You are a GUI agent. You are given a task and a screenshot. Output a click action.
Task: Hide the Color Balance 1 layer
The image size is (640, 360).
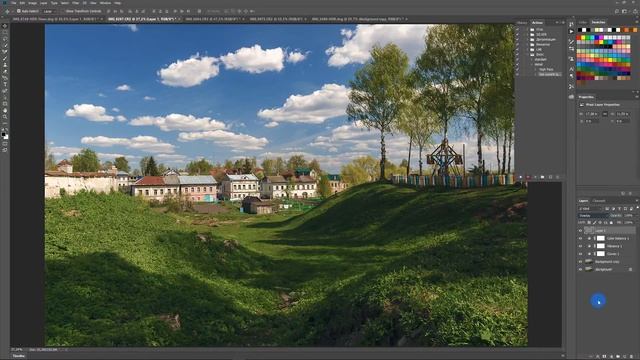click(x=580, y=238)
